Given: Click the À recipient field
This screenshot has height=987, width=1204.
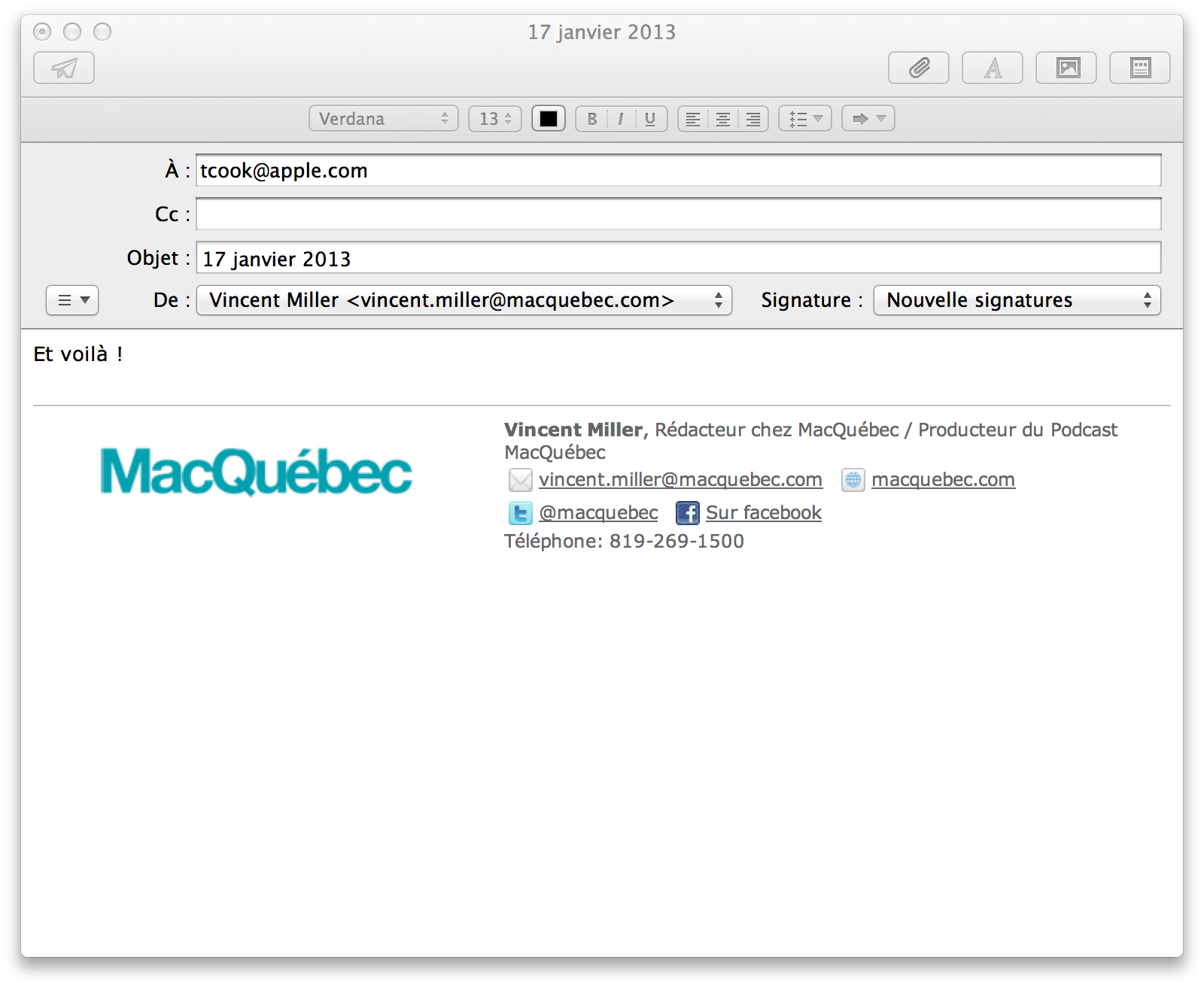Looking at the screenshot, I should [679, 171].
